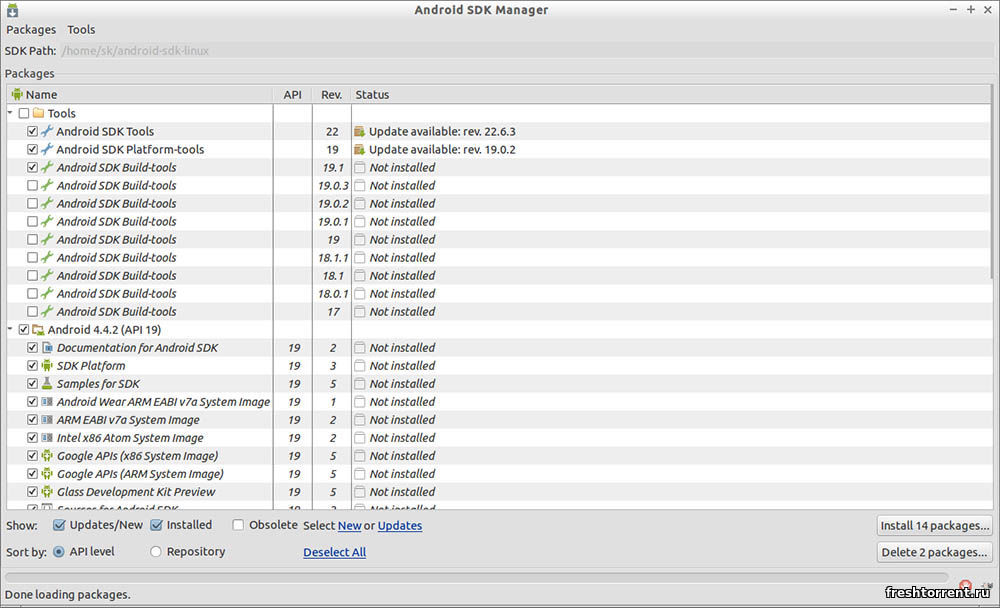Click the Android Wear ARM EABI system image icon
Screen dimensions: 1000x608
(x=47, y=402)
